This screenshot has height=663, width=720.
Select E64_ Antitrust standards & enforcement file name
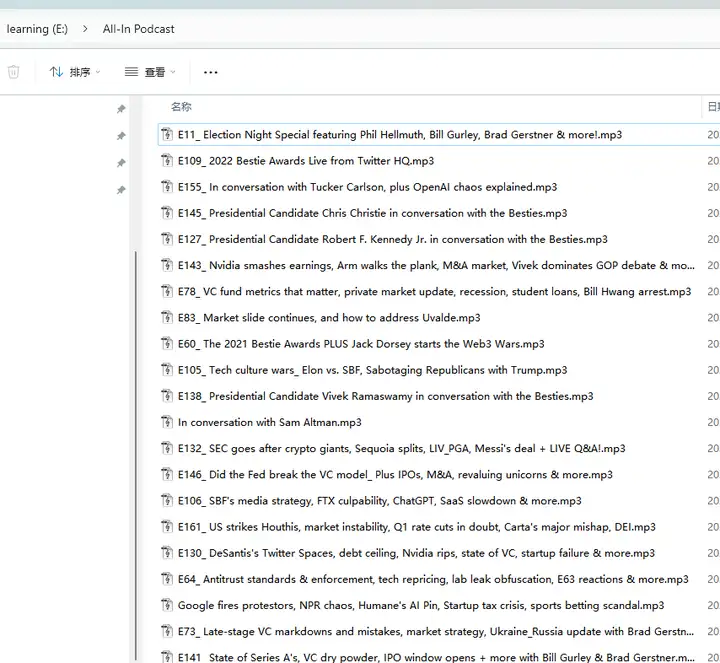[433, 579]
